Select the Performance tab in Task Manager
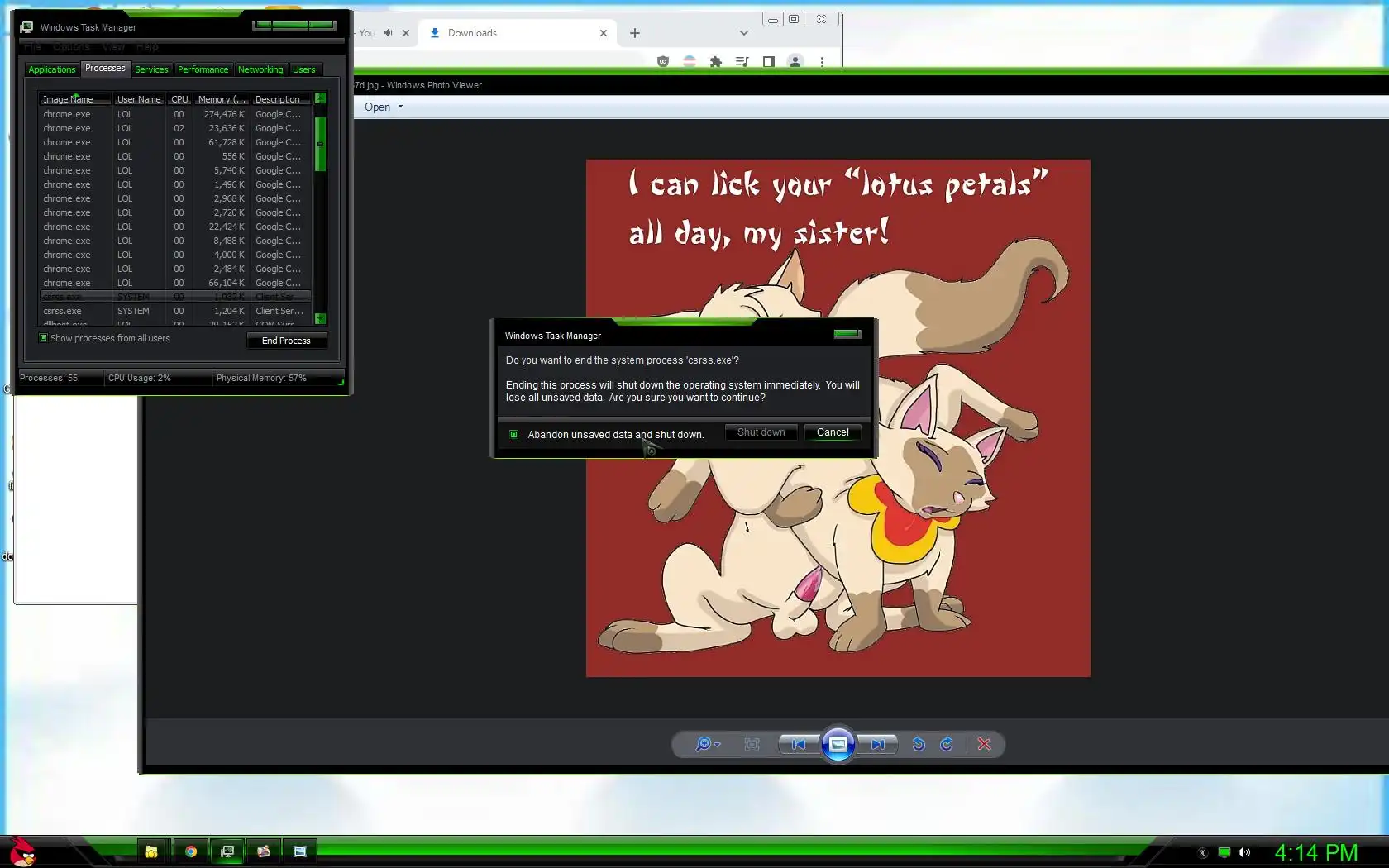This screenshot has width=1389, height=868. pyautogui.click(x=203, y=69)
